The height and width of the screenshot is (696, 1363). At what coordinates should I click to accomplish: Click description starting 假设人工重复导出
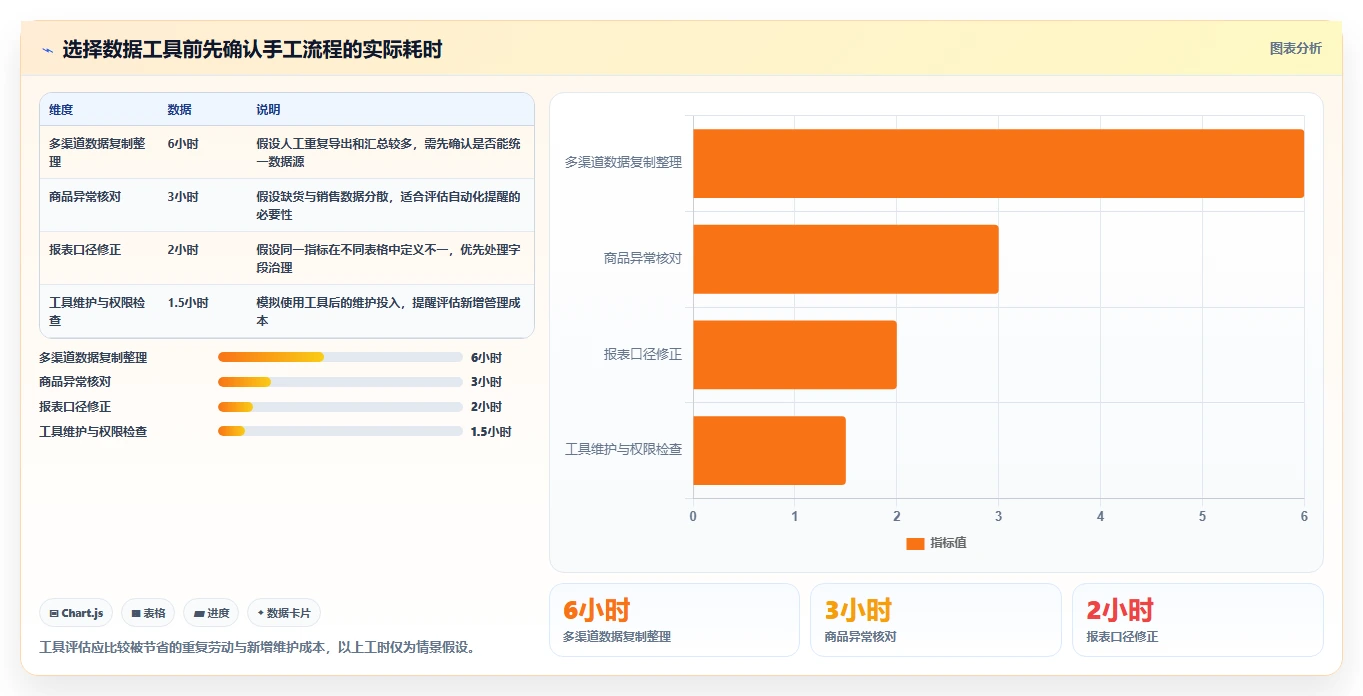coord(389,152)
